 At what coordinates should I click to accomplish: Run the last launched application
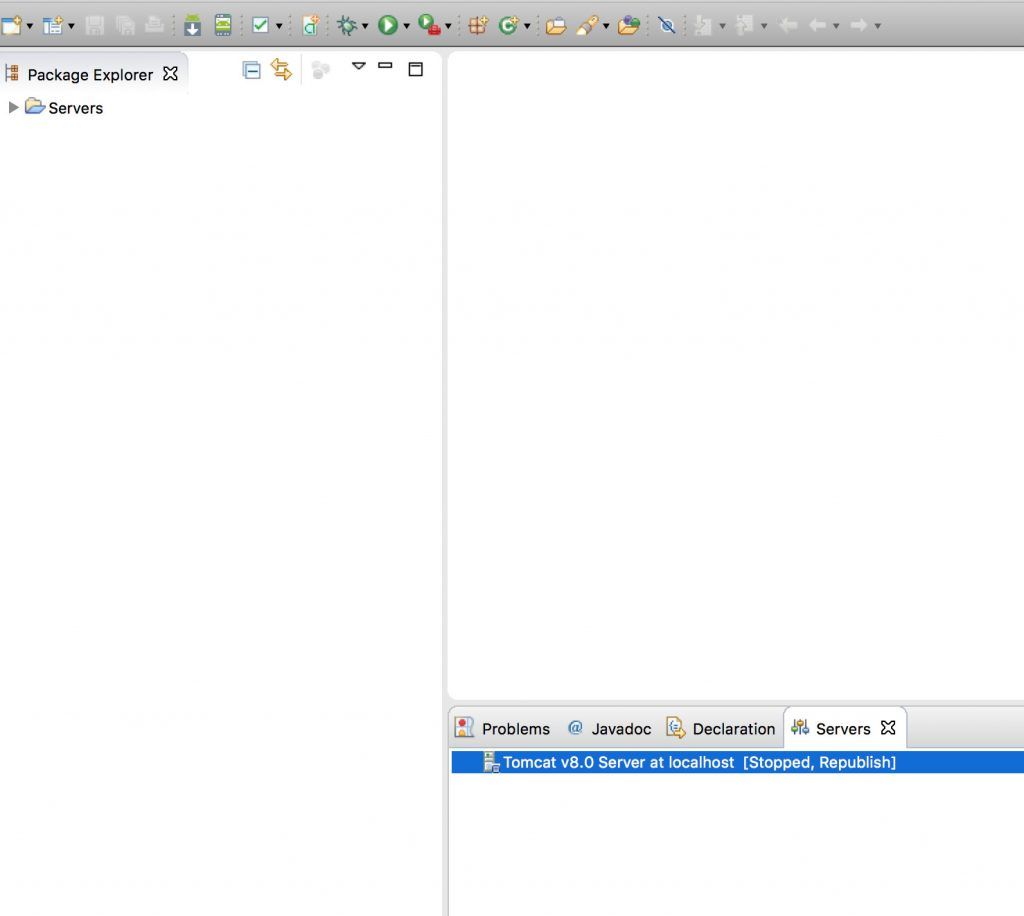(x=389, y=25)
